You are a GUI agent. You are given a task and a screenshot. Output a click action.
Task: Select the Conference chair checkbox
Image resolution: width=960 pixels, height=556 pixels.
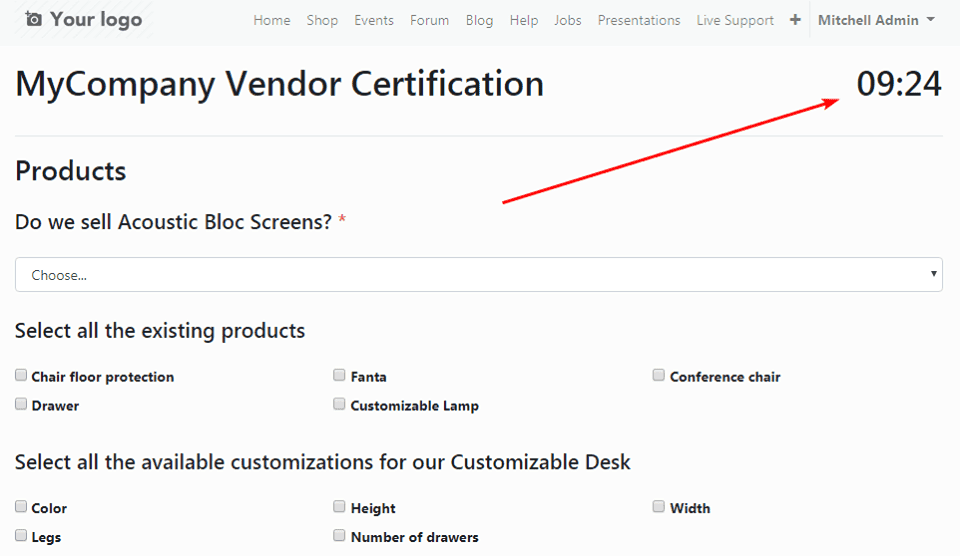[659, 375]
